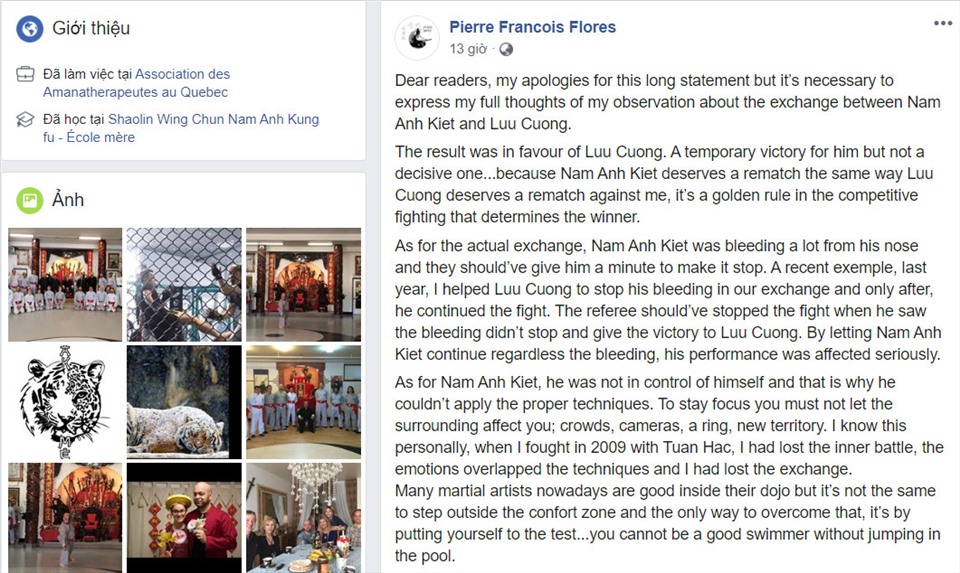Open the group photo in white uniforms
960x573 pixels.
click(x=66, y=285)
